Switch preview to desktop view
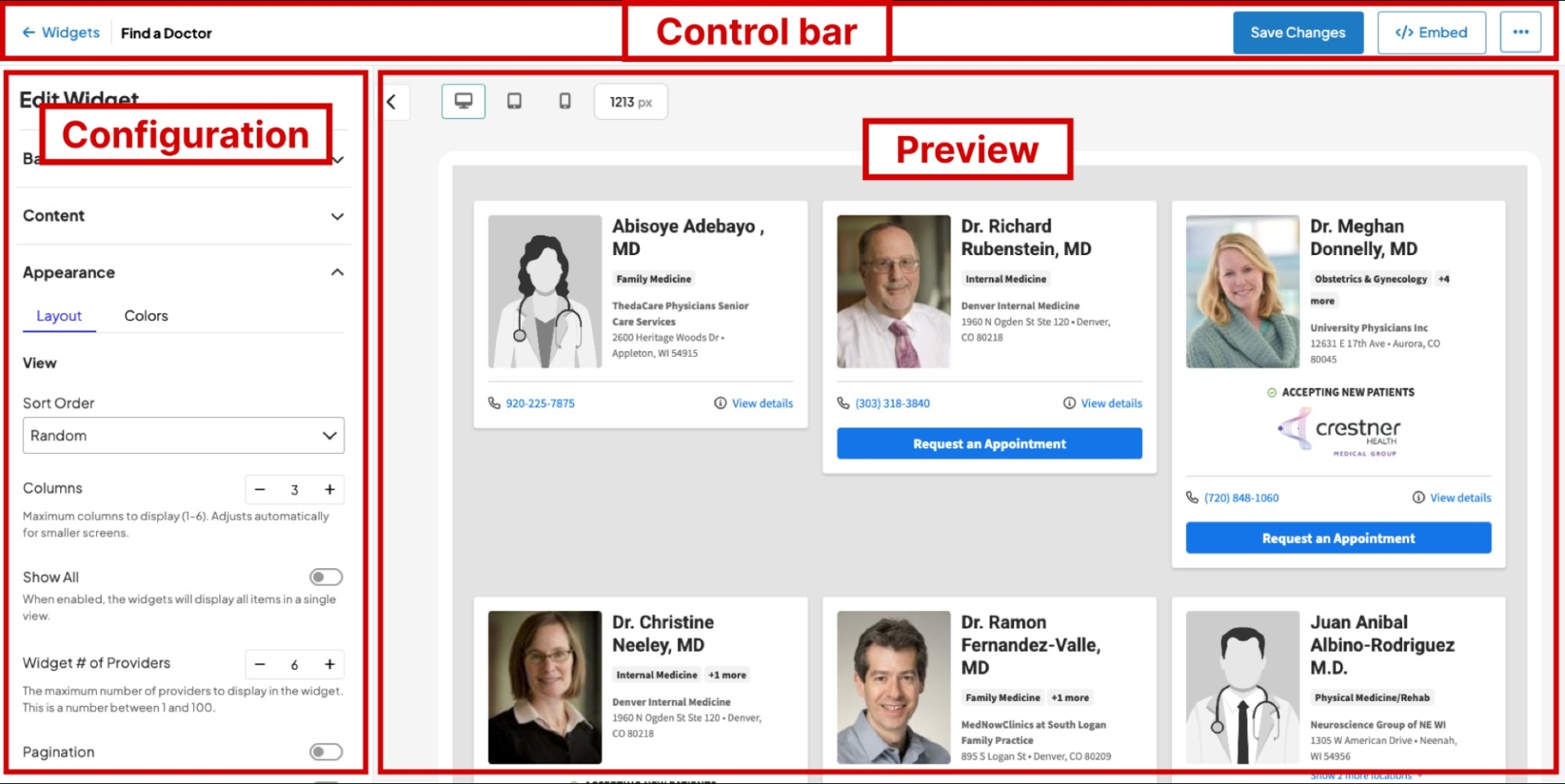Screen dimensions: 1565x784 click(x=463, y=101)
